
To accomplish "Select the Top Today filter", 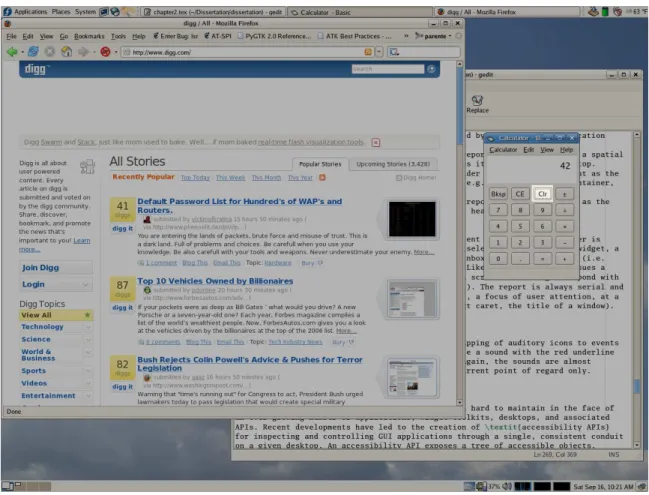I will [195, 178].
